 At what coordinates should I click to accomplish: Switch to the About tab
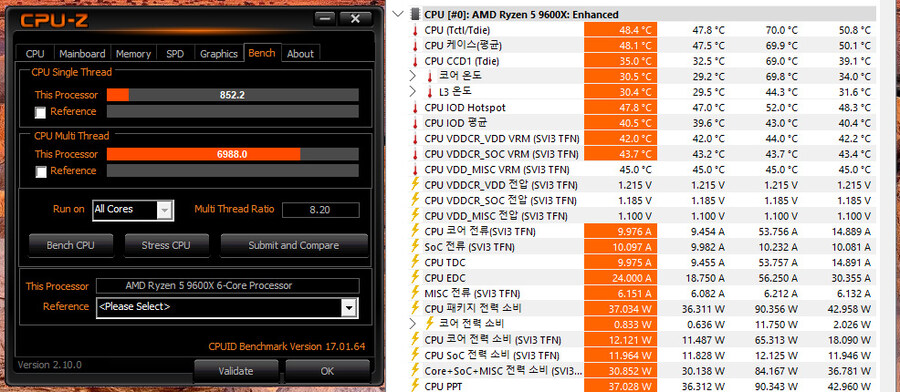300,53
